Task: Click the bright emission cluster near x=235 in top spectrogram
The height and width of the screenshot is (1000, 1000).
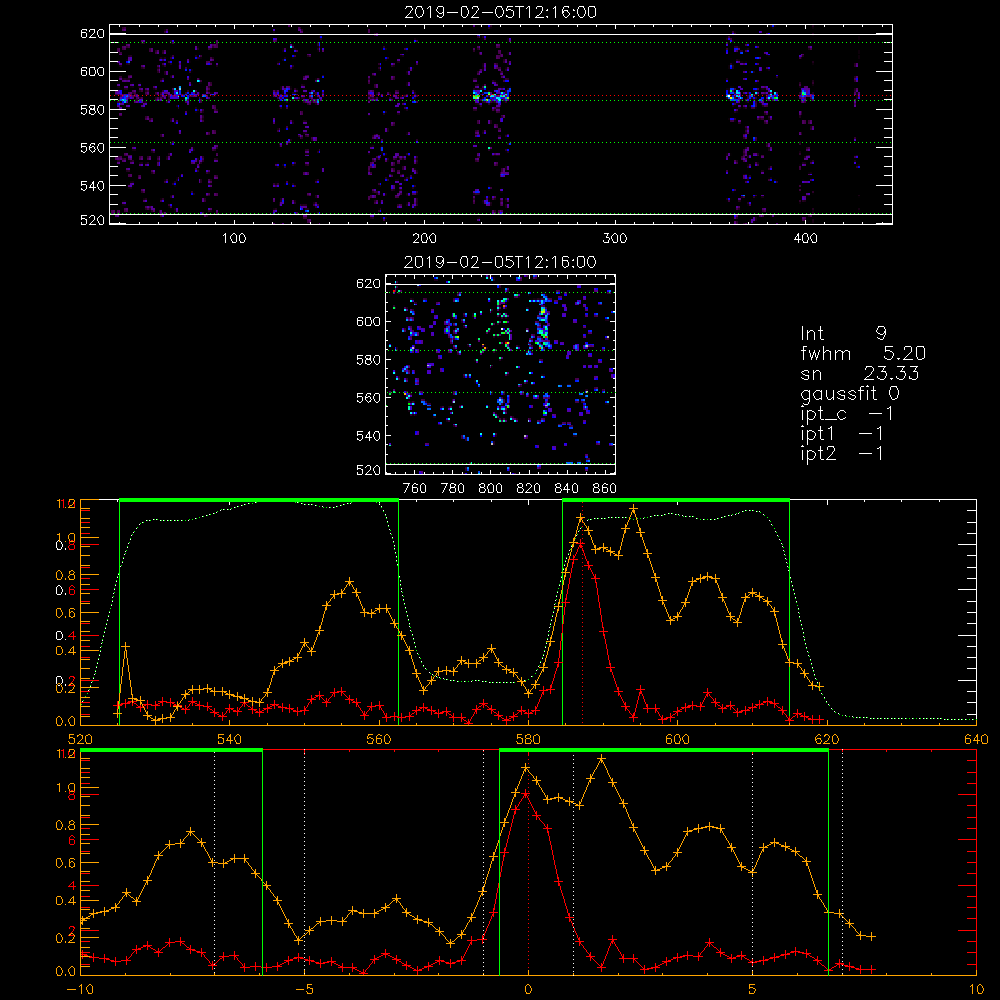Action: (491, 96)
